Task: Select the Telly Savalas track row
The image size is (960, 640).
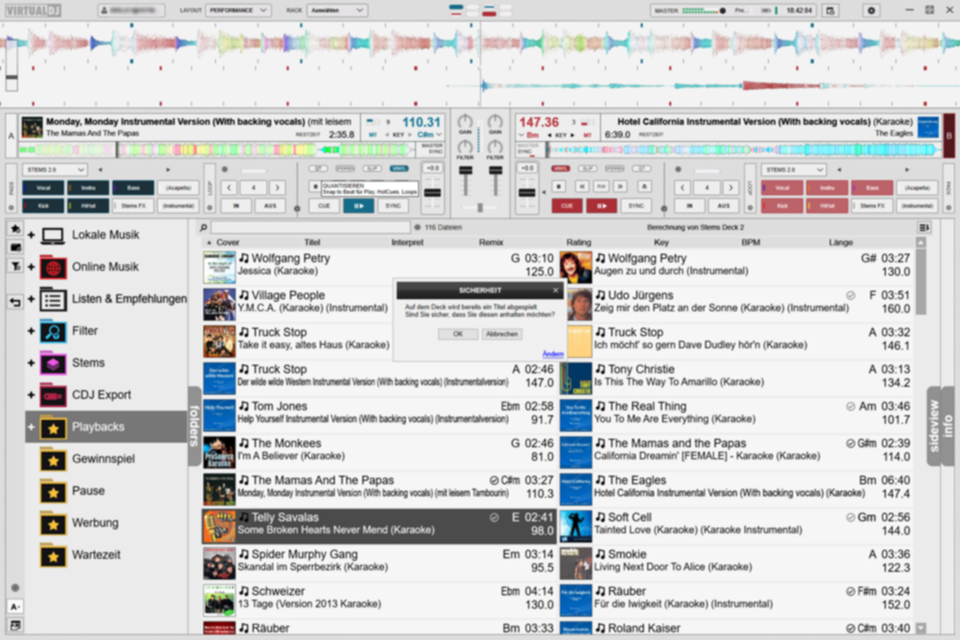Action: (x=379, y=526)
